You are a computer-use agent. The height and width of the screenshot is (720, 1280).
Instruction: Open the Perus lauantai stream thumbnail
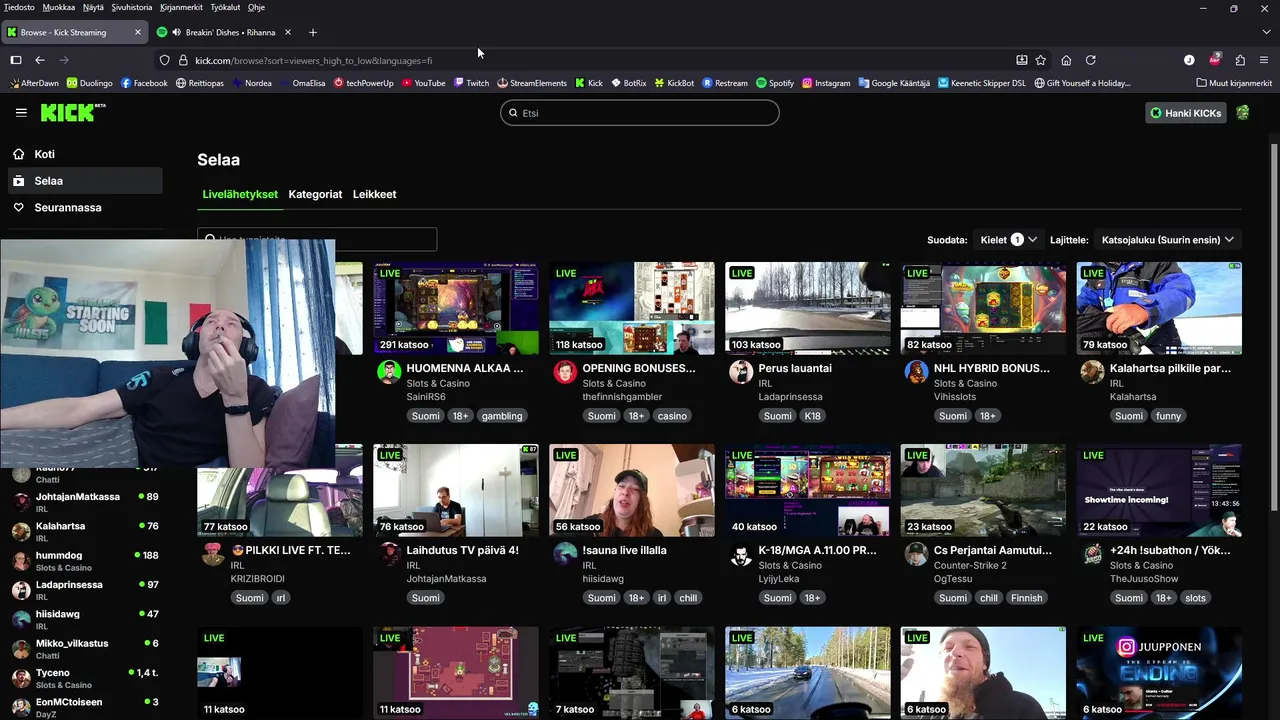point(807,308)
